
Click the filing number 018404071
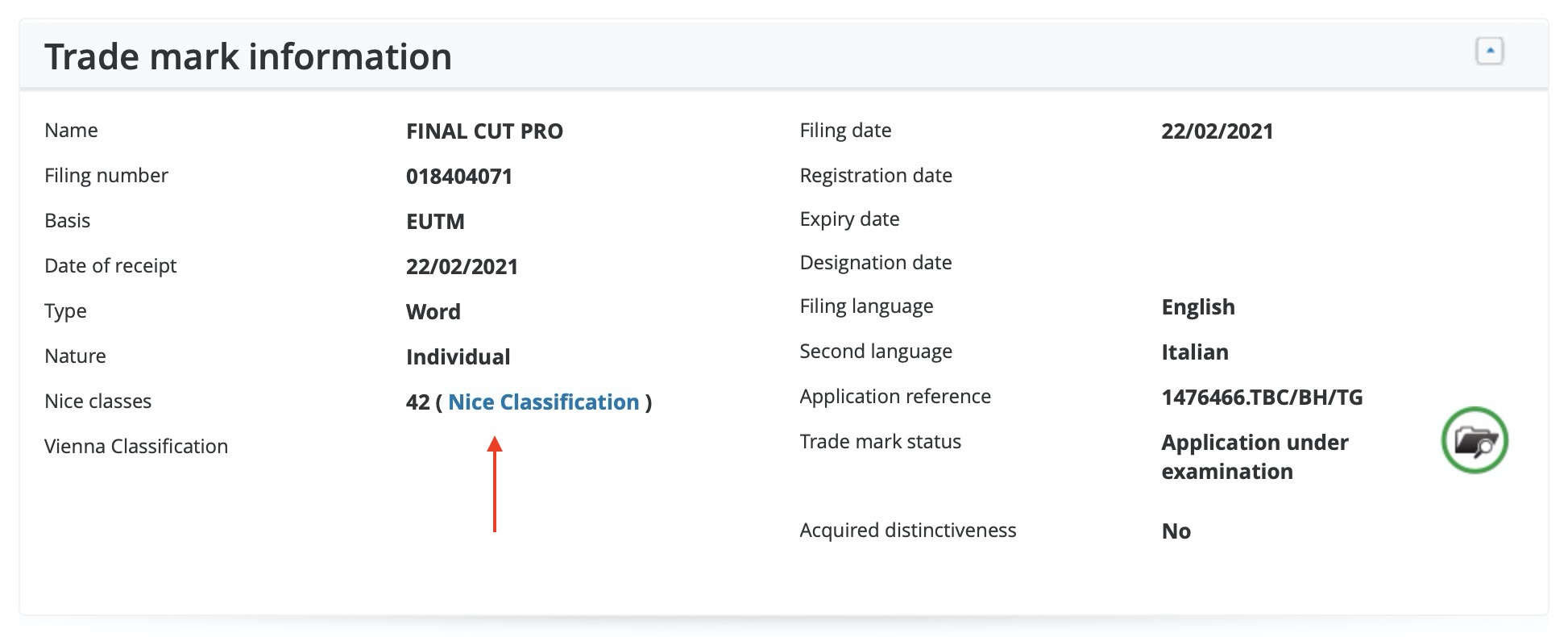[459, 177]
